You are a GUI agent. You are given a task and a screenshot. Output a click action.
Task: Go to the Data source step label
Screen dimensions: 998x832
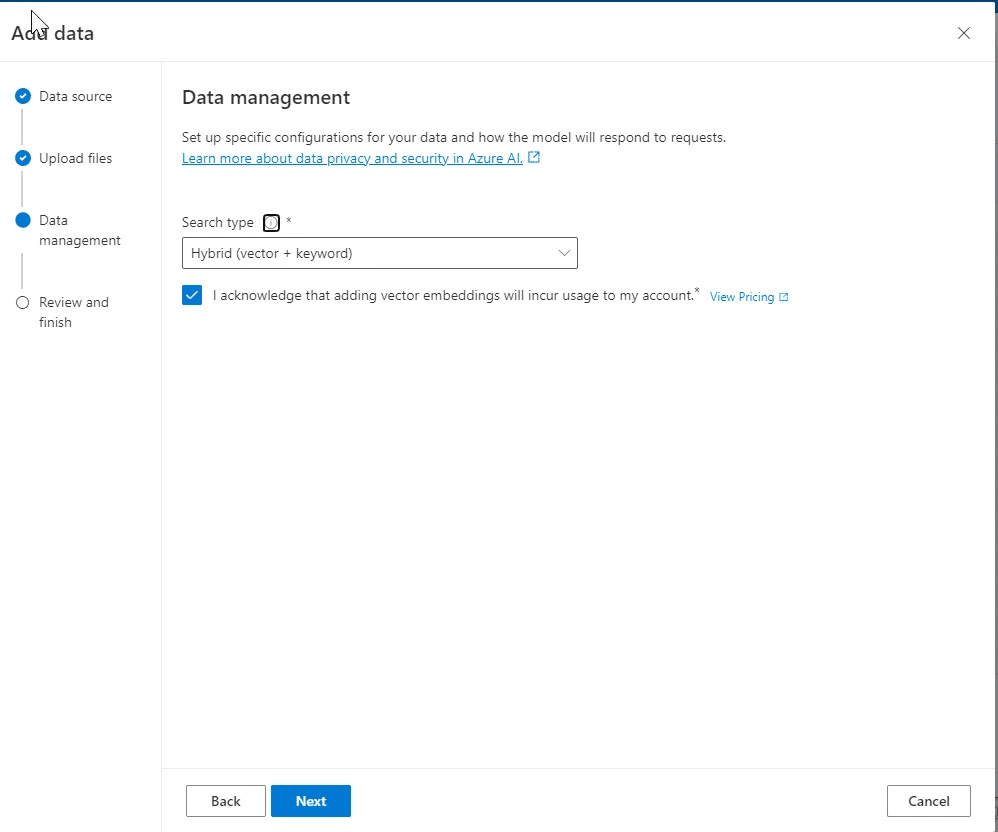(75, 97)
